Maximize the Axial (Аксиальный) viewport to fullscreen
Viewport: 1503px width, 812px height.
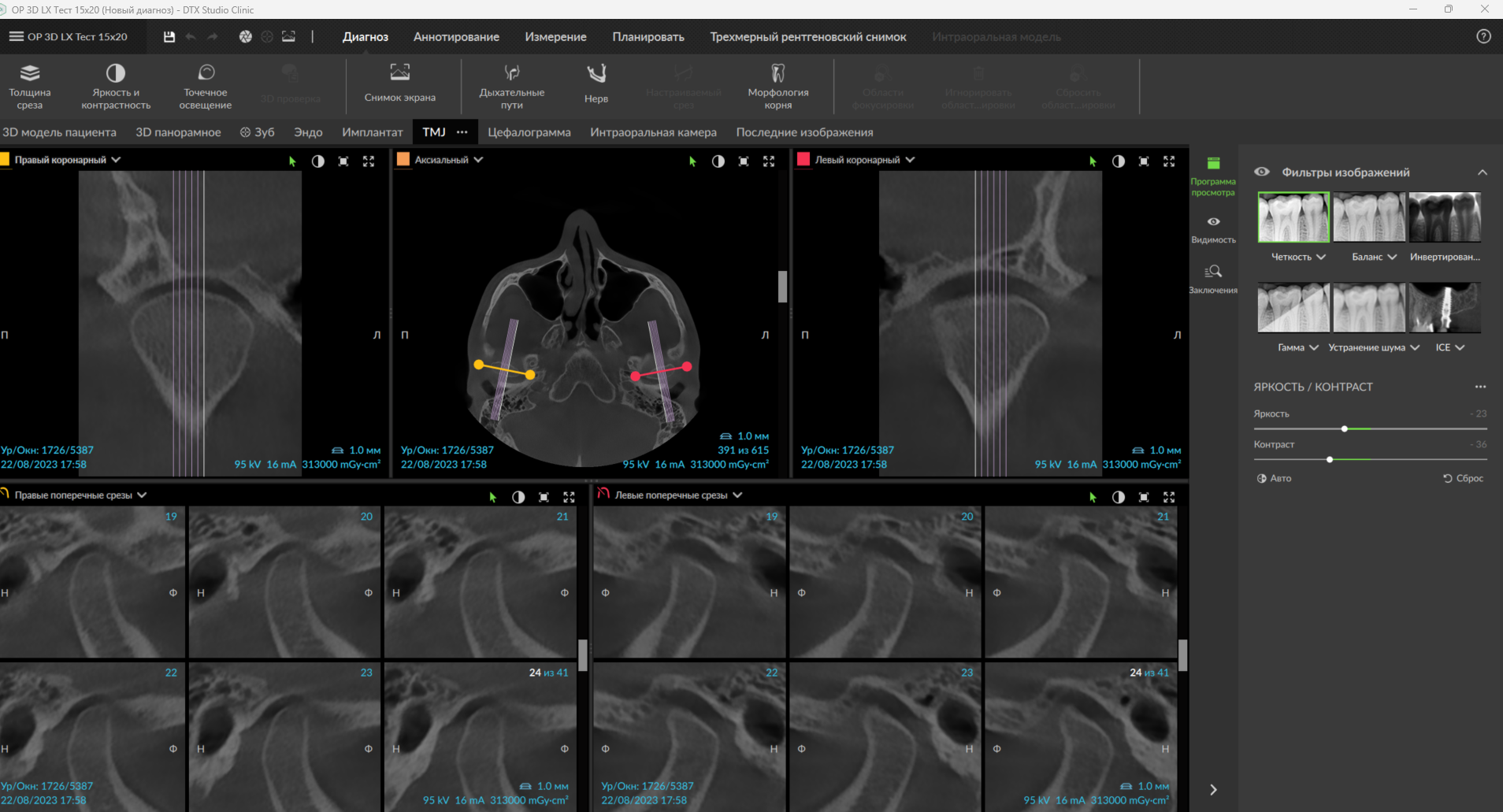(x=769, y=161)
